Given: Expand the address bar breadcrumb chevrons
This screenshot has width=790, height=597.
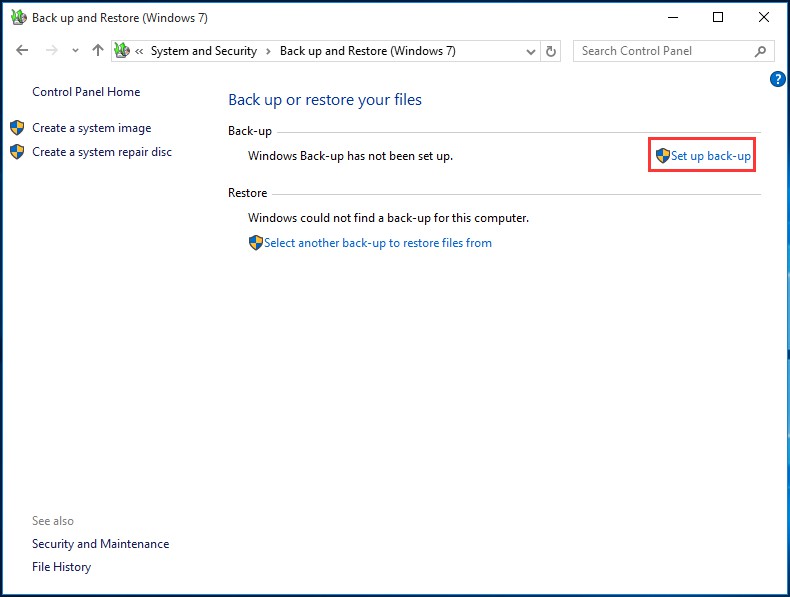Looking at the screenshot, I should pos(139,51).
